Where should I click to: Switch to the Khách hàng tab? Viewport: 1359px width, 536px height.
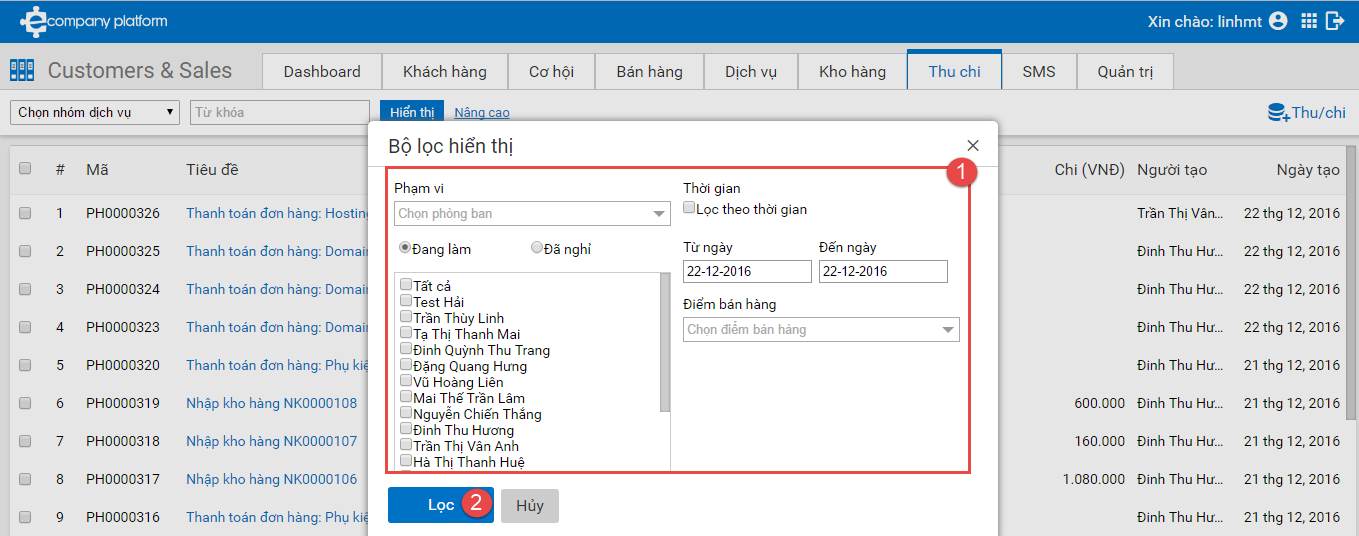[x=445, y=71]
